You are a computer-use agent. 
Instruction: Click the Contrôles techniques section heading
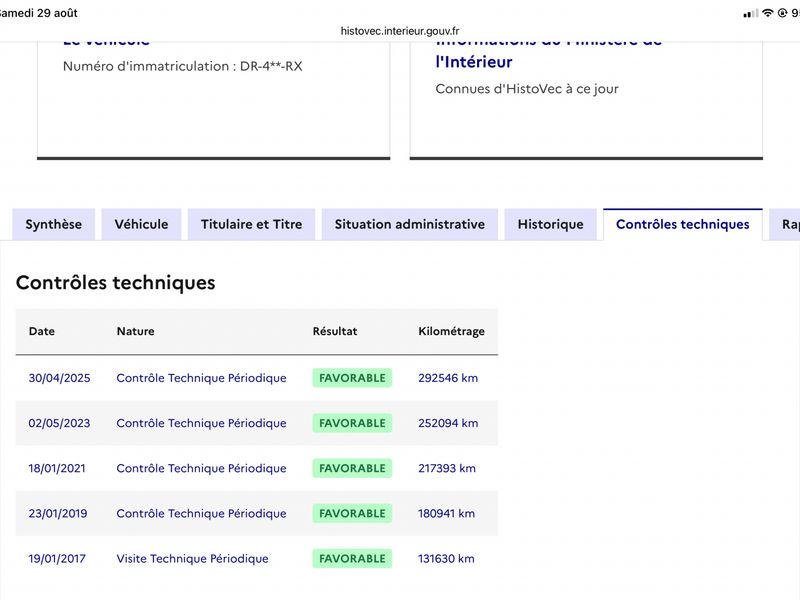[116, 283]
